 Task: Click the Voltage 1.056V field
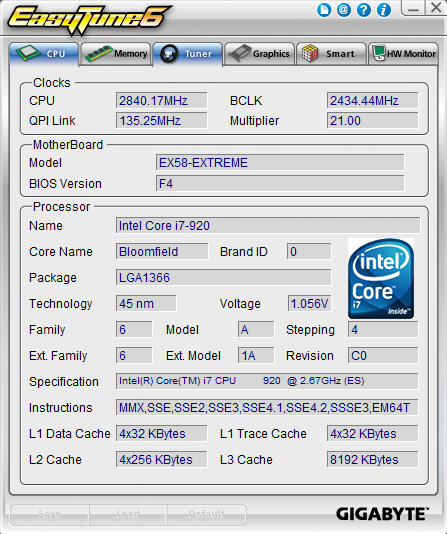(x=309, y=303)
